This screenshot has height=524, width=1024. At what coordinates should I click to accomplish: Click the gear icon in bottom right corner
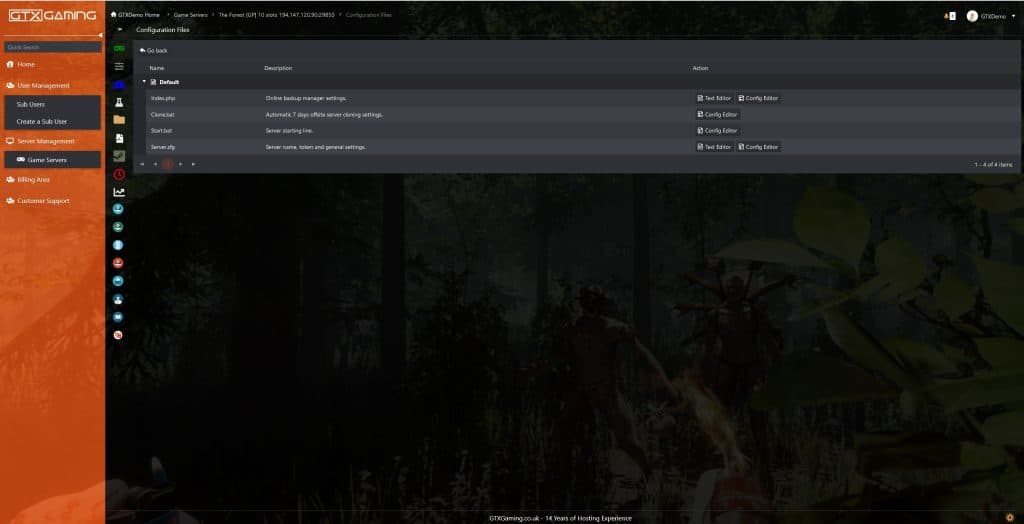point(1009,516)
